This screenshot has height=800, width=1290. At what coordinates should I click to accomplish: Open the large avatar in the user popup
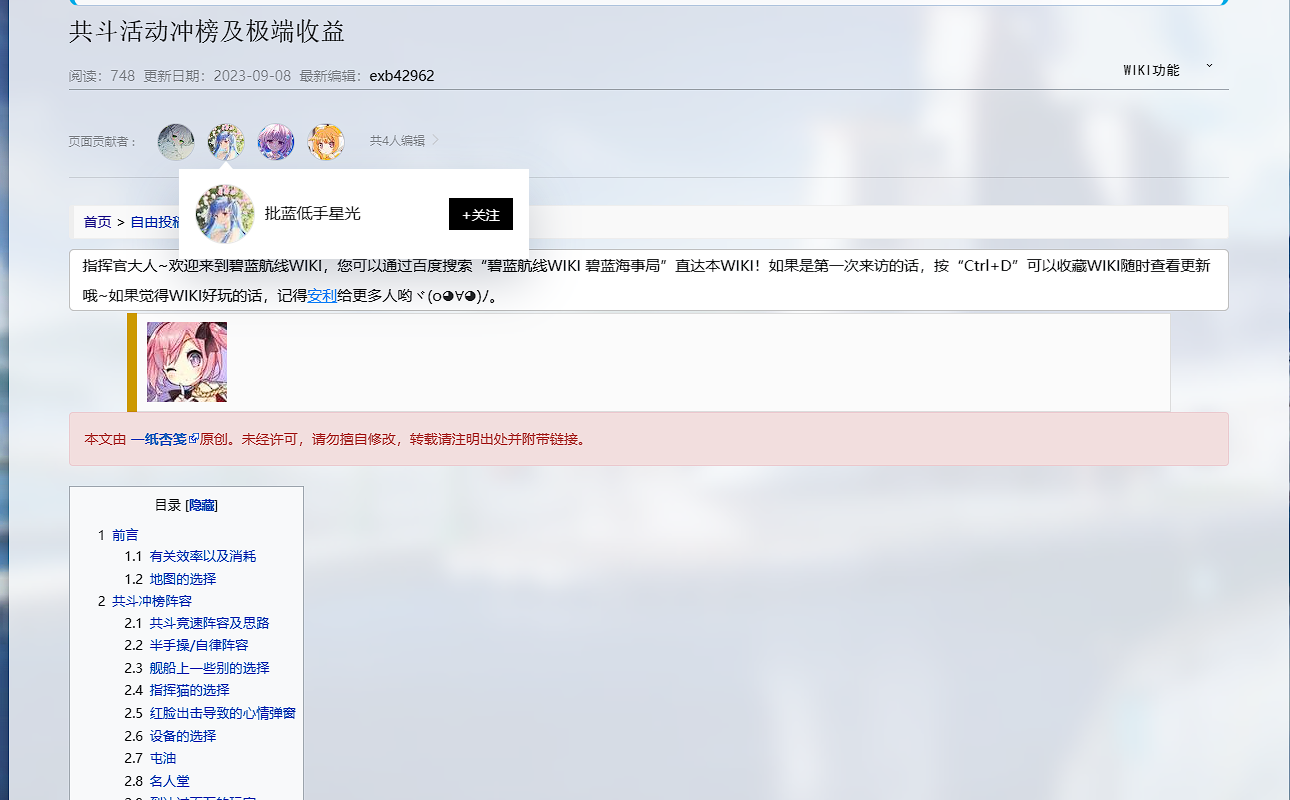tap(225, 214)
